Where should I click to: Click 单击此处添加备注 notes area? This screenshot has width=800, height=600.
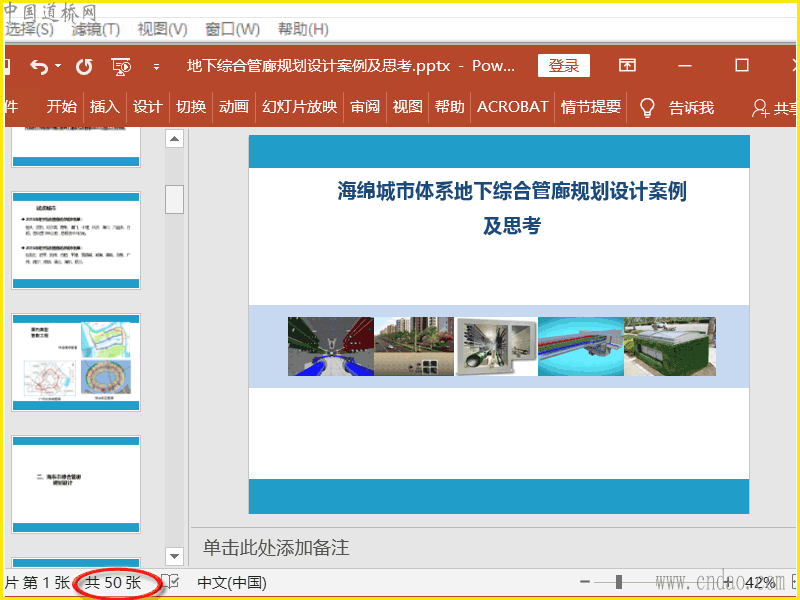pos(276,547)
